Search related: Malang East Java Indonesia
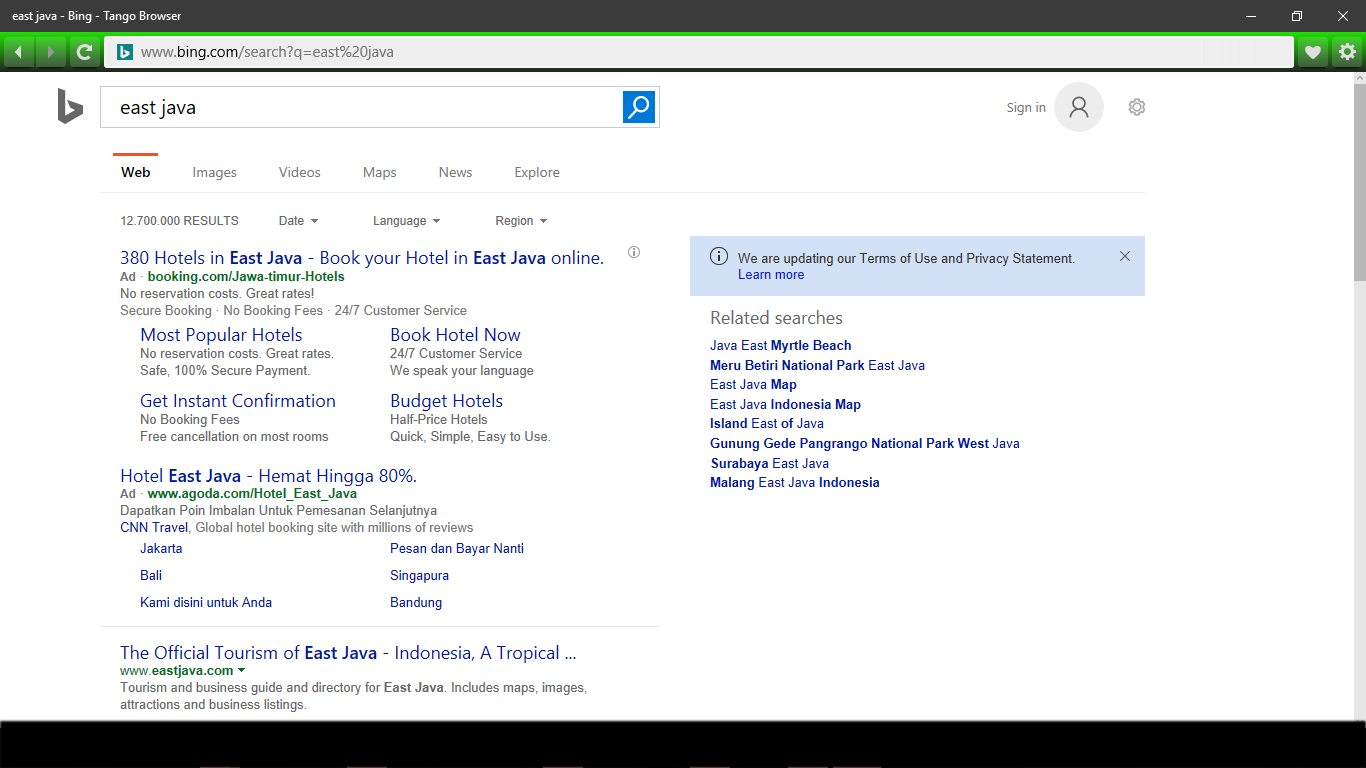Image resolution: width=1366 pixels, height=768 pixels. tap(795, 482)
